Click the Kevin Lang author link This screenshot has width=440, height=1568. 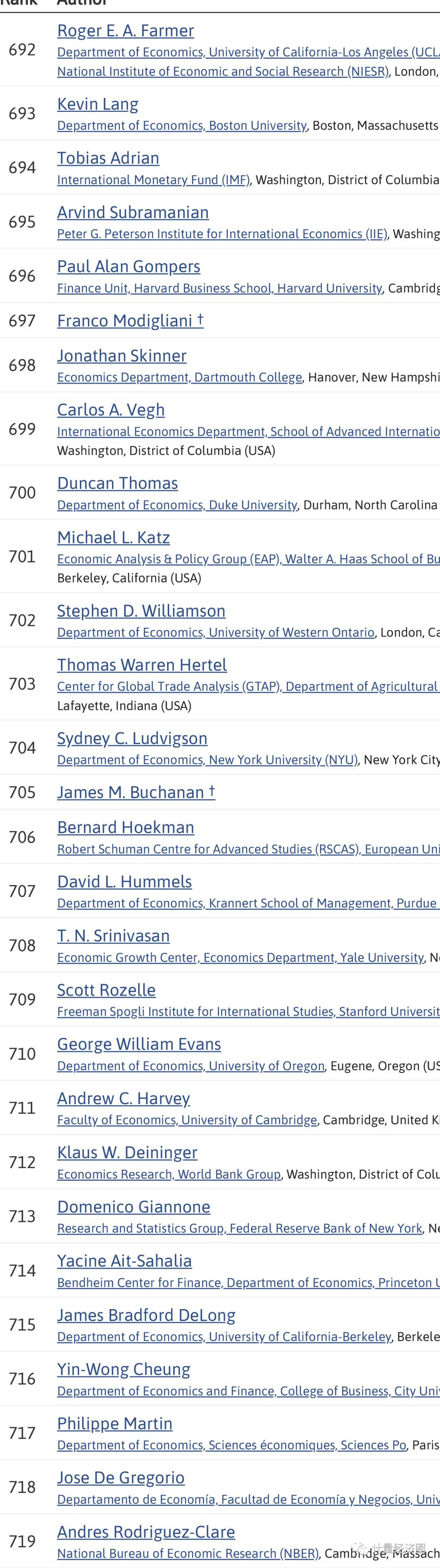coord(97,104)
